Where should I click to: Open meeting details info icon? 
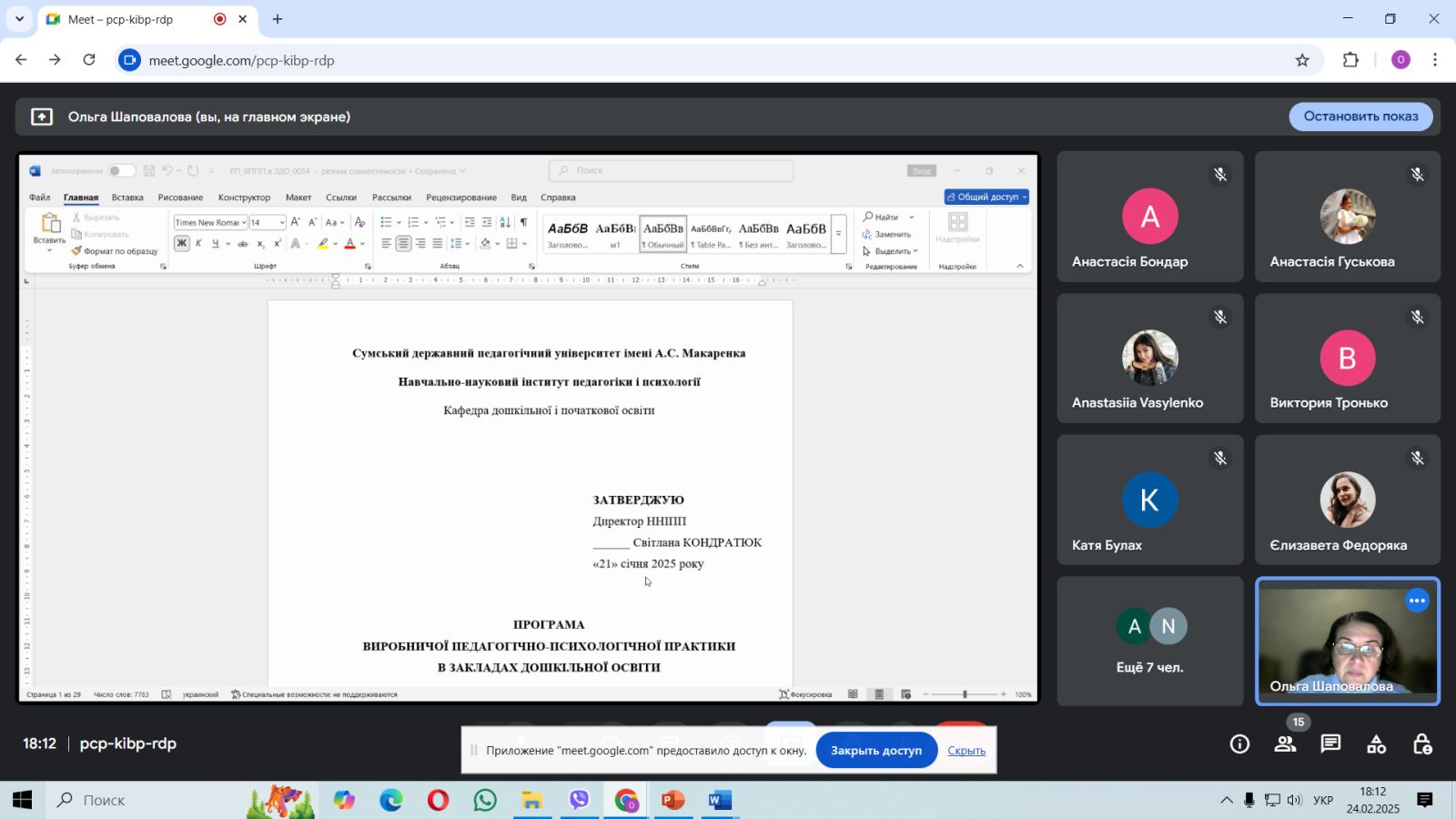coord(1239,744)
